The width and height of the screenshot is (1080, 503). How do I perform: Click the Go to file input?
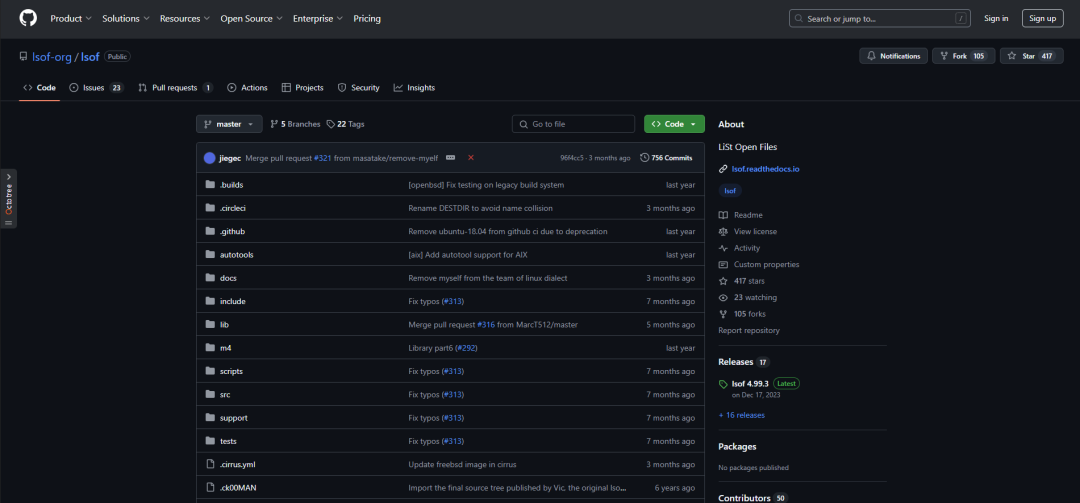tap(573, 124)
